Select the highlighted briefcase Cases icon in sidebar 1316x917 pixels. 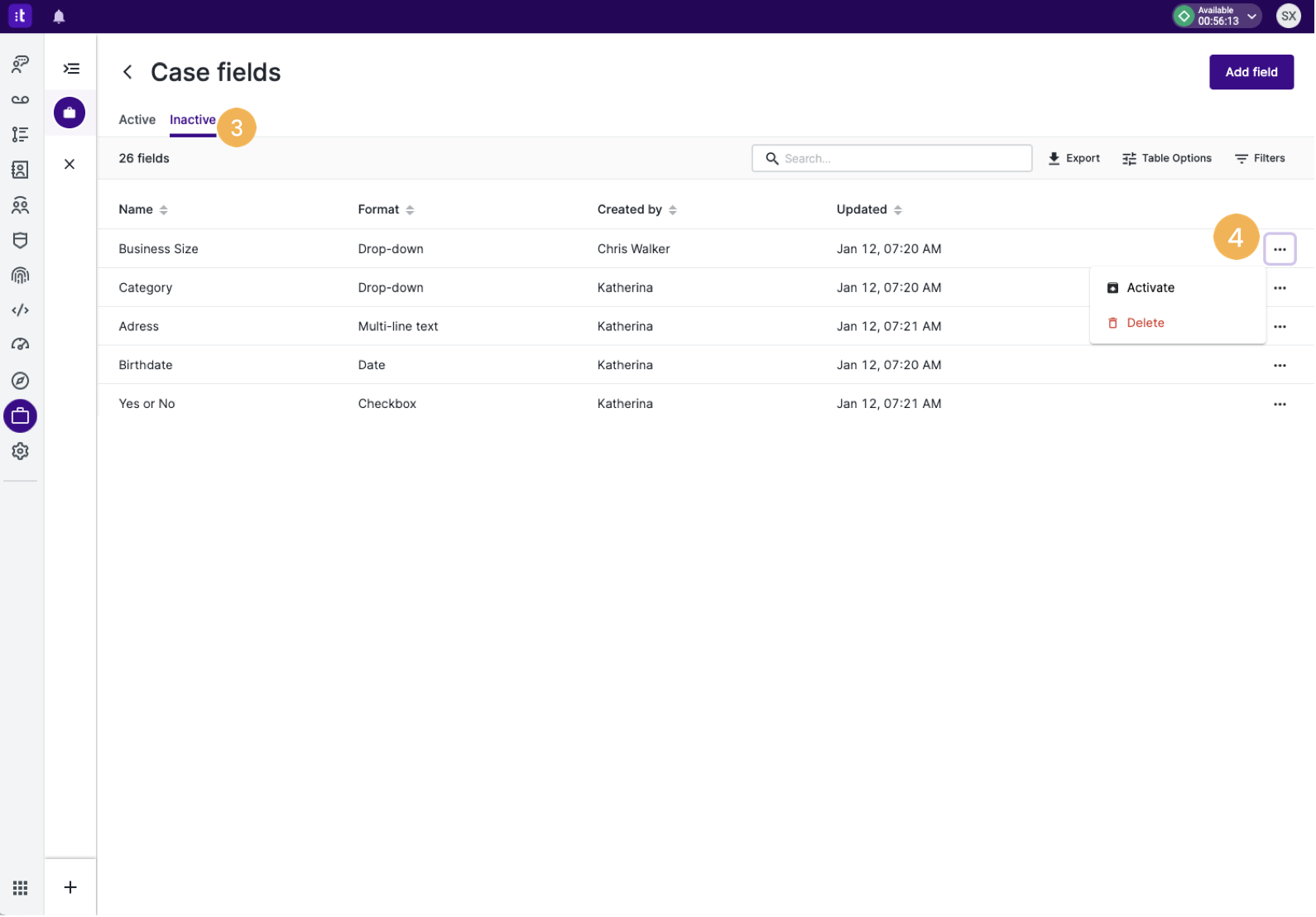tap(20, 416)
